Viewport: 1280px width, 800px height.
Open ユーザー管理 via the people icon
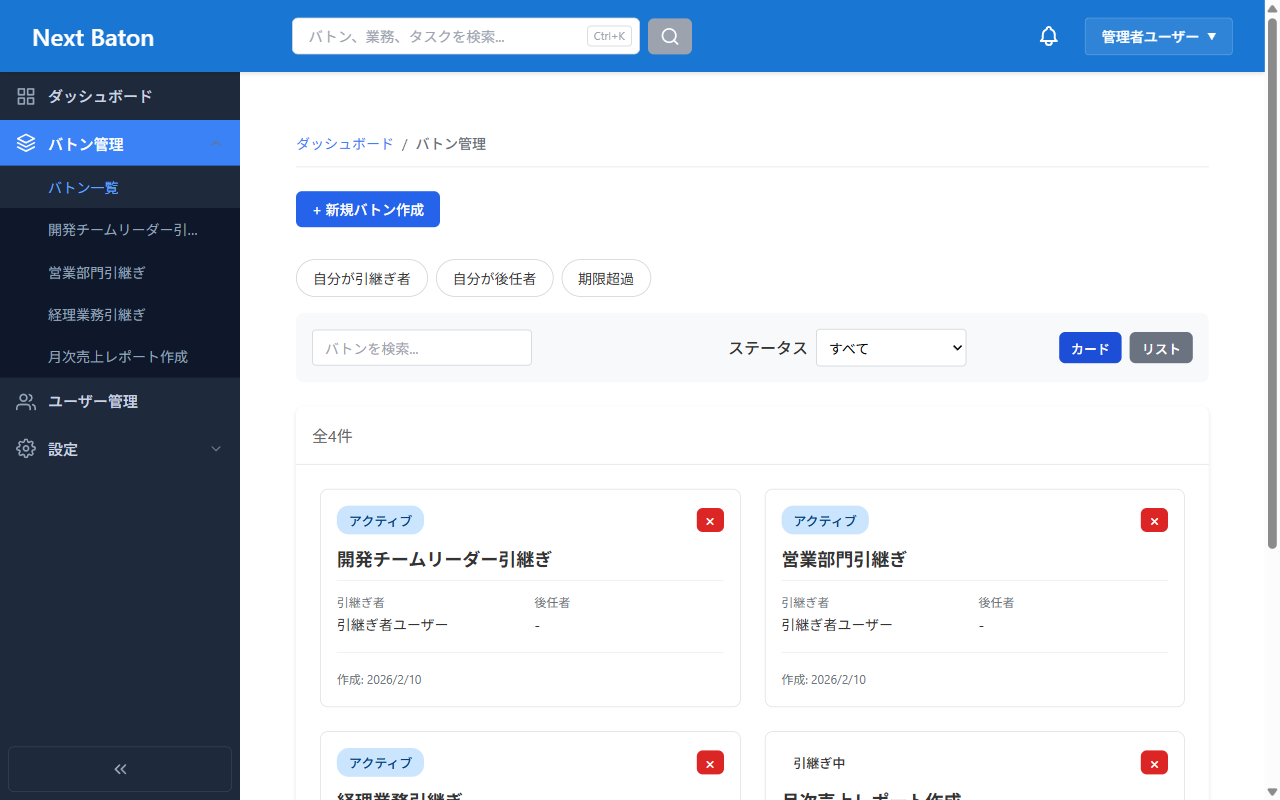point(26,401)
